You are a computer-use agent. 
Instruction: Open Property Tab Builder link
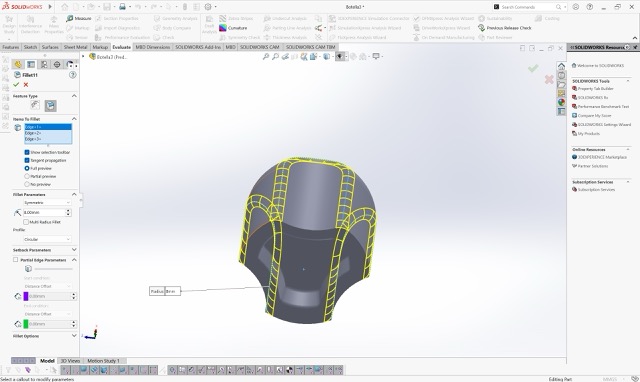click(595, 89)
